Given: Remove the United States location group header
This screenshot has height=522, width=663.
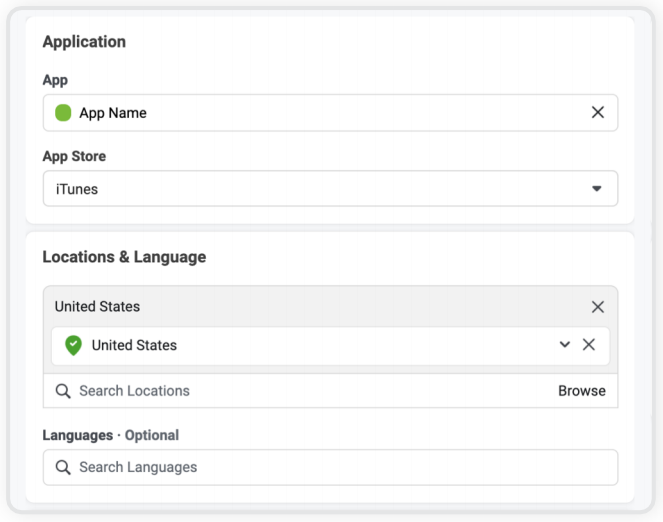Looking at the screenshot, I should [598, 307].
